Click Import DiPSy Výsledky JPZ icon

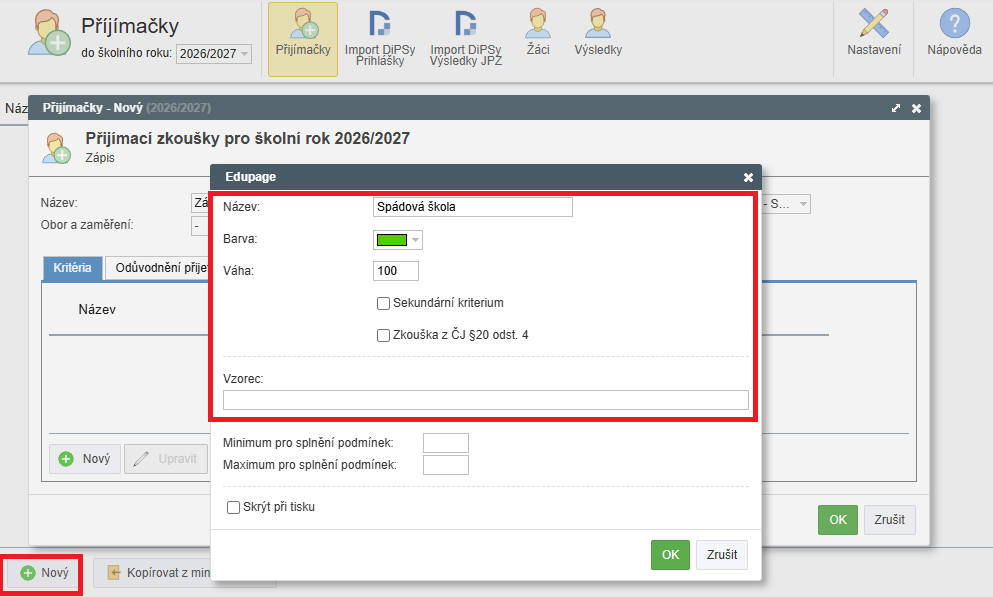pyautogui.click(x=465, y=38)
